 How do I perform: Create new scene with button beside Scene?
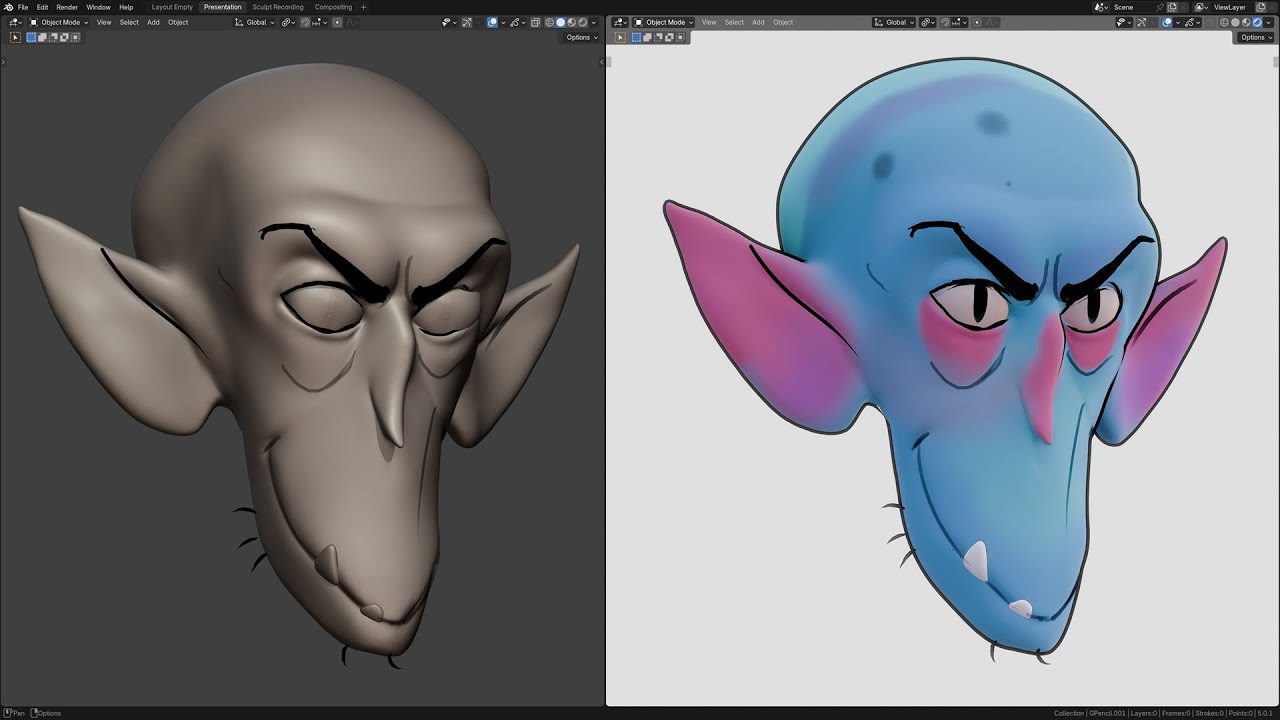click(1172, 7)
